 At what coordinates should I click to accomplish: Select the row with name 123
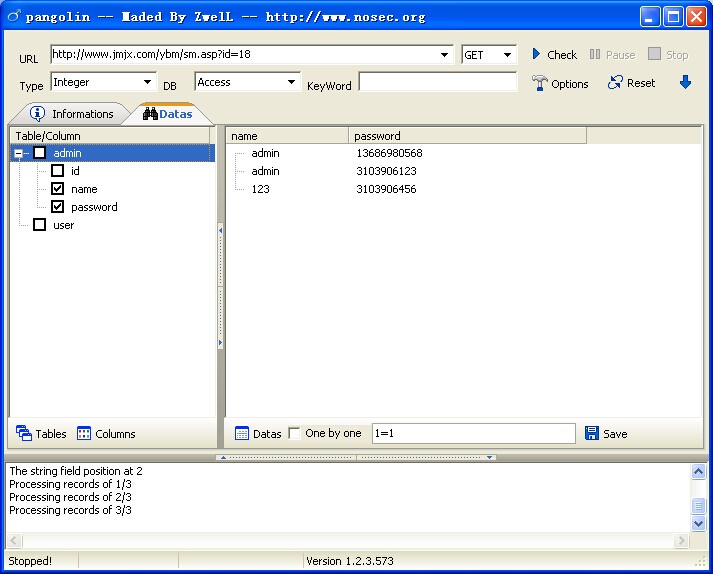[261, 189]
